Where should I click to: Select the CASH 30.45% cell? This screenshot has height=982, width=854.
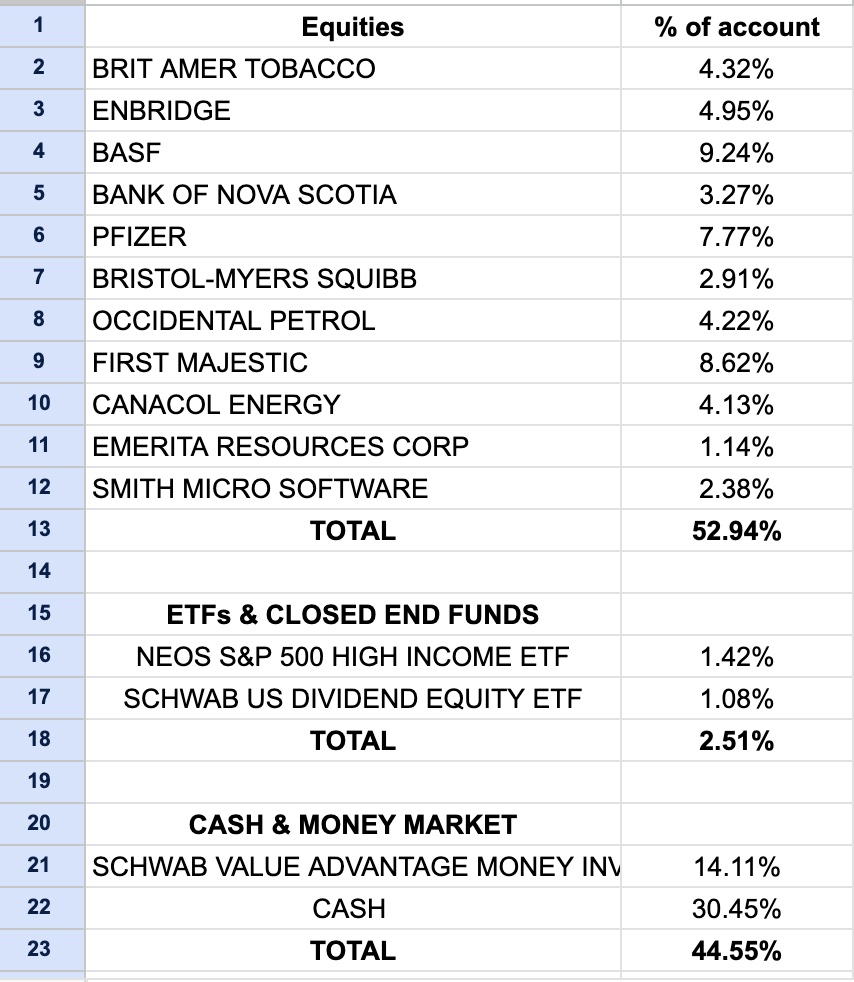(736, 908)
